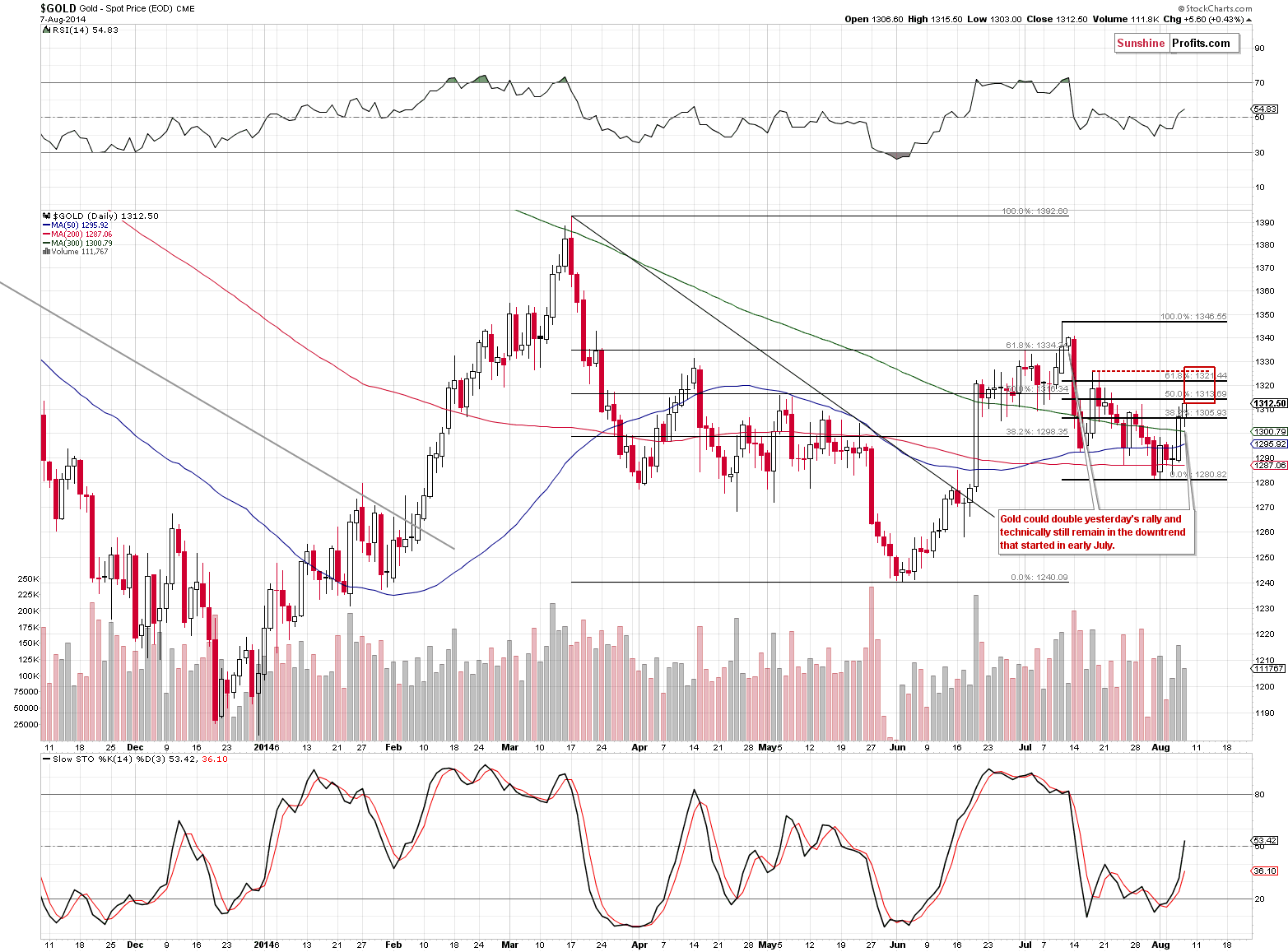Click the MA(50) 1295.92 legend entry

click(80, 225)
